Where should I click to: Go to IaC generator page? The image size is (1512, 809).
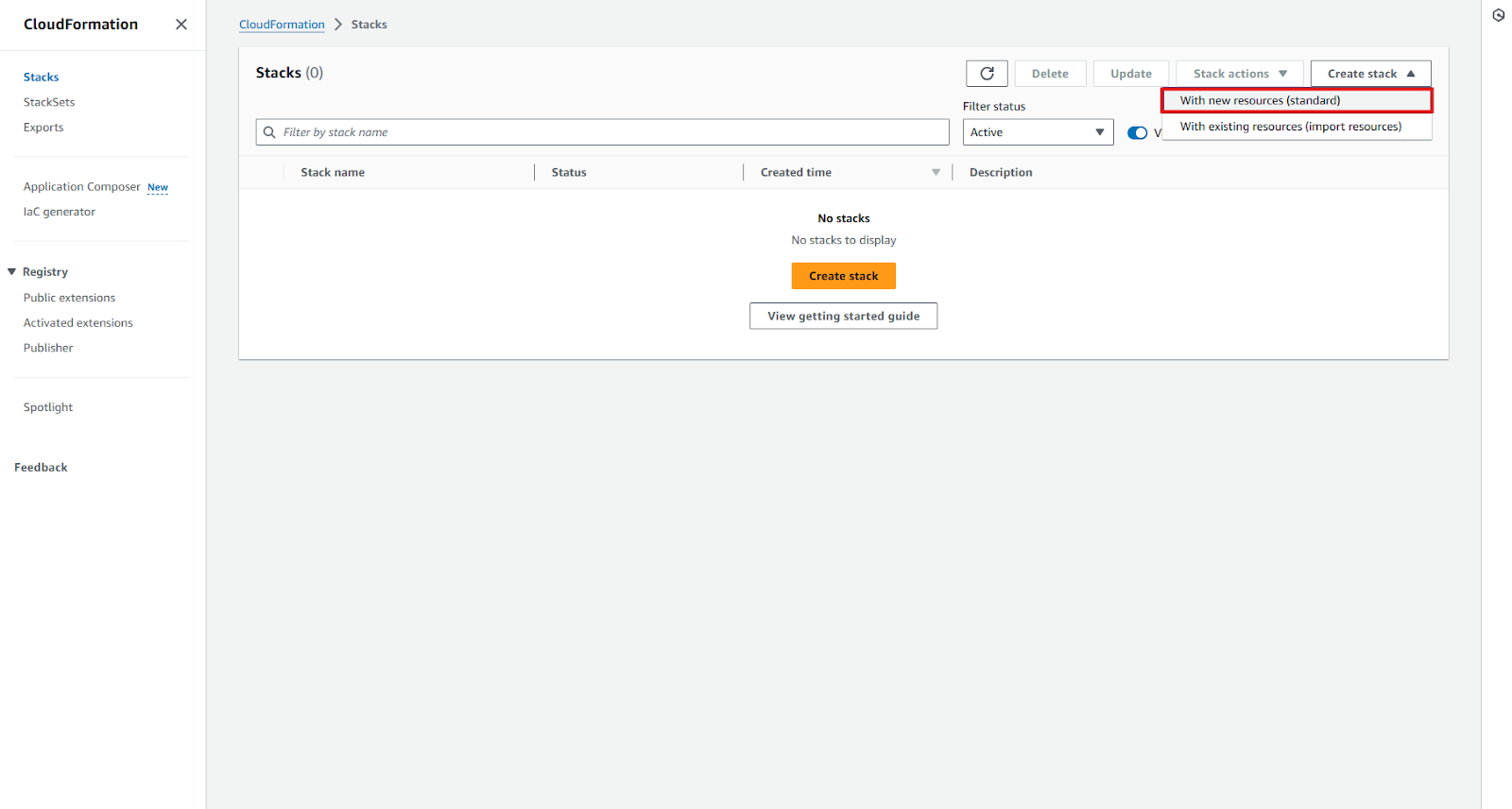60,212
